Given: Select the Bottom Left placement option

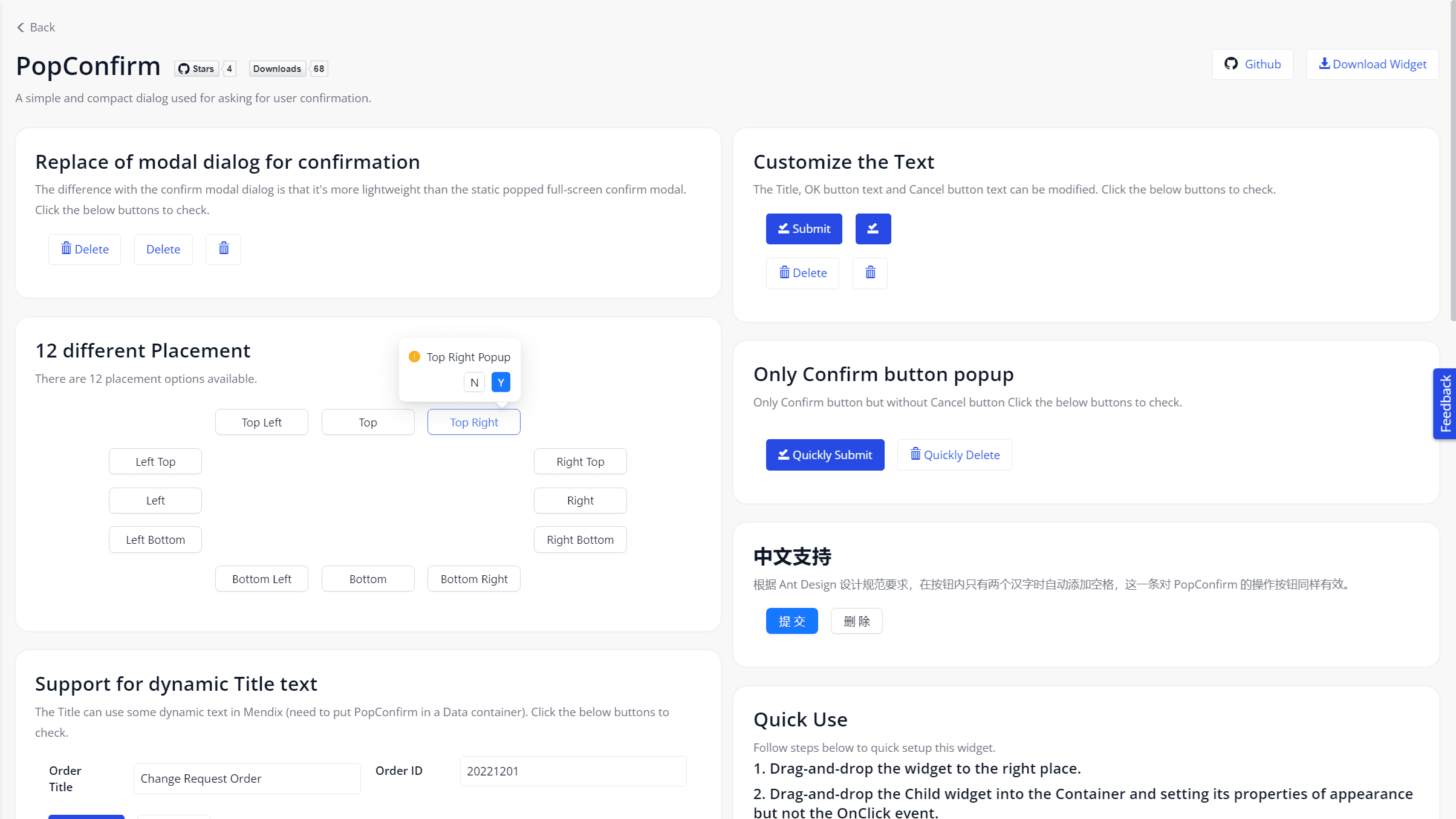Looking at the screenshot, I should click(261, 578).
